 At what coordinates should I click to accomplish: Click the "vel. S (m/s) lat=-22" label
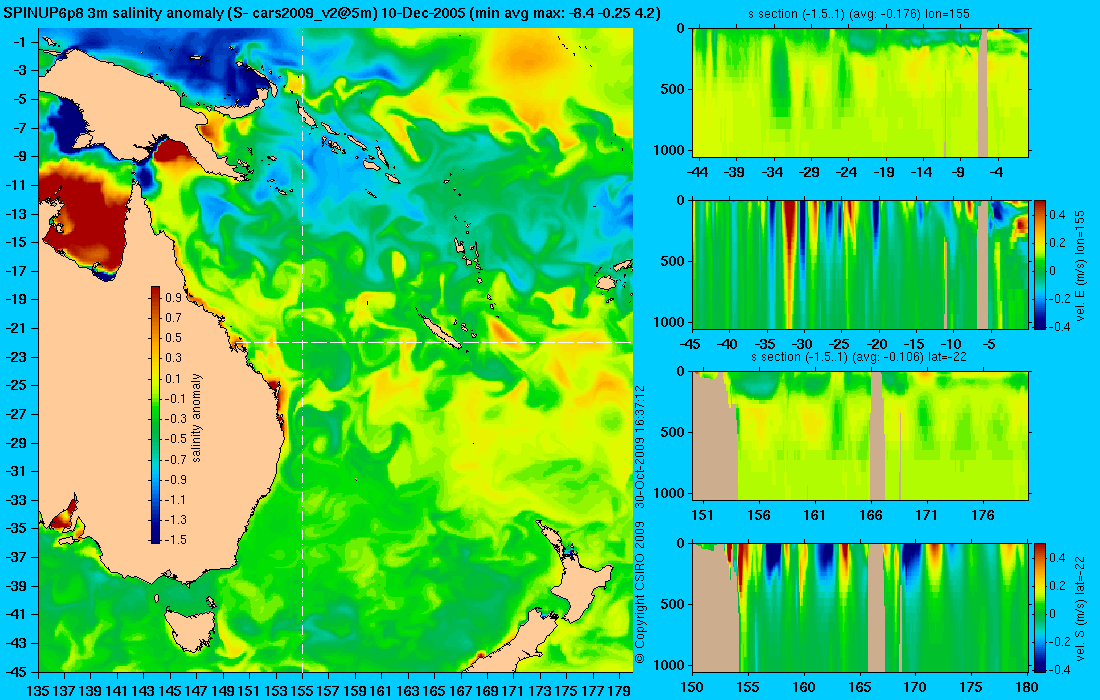(1080, 607)
